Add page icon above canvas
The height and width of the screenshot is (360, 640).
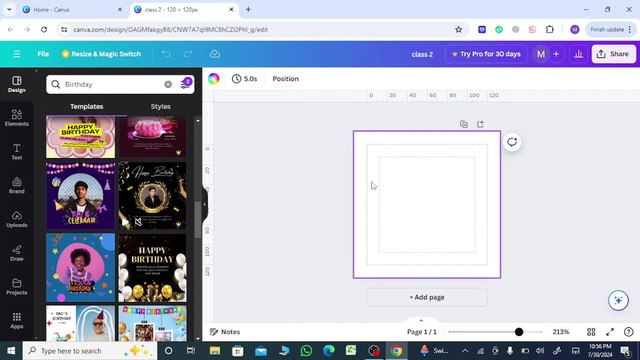480,124
